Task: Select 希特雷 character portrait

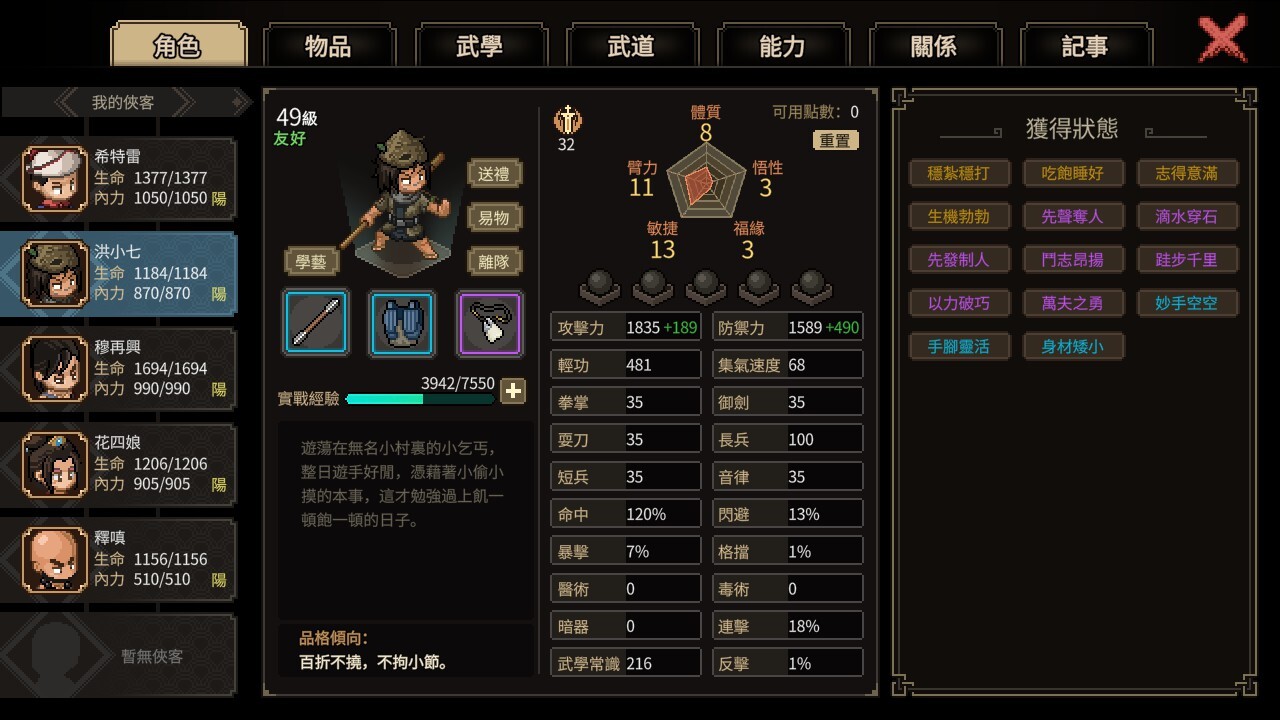Action: click(55, 178)
